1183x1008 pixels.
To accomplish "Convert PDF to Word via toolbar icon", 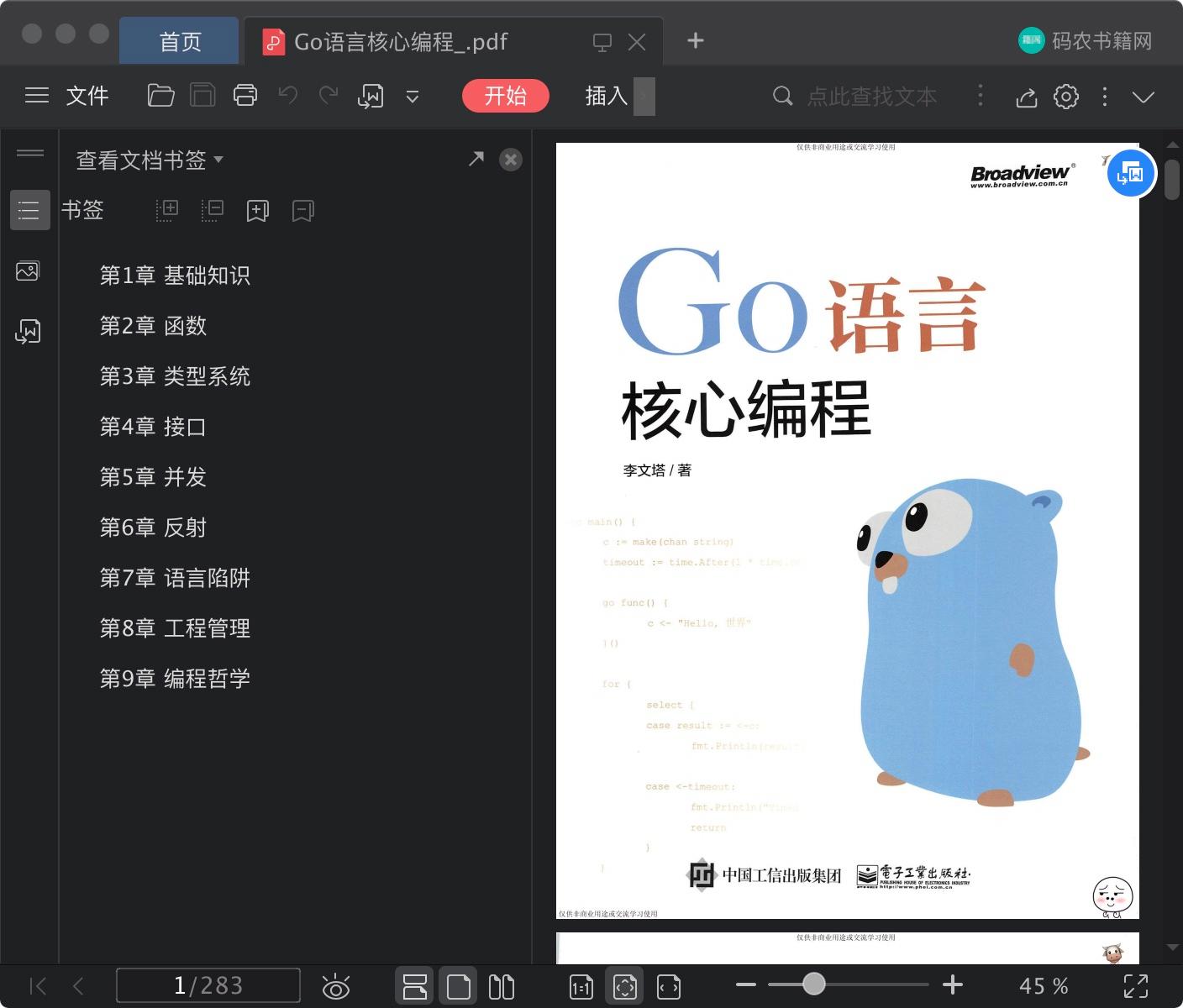I will (371, 96).
